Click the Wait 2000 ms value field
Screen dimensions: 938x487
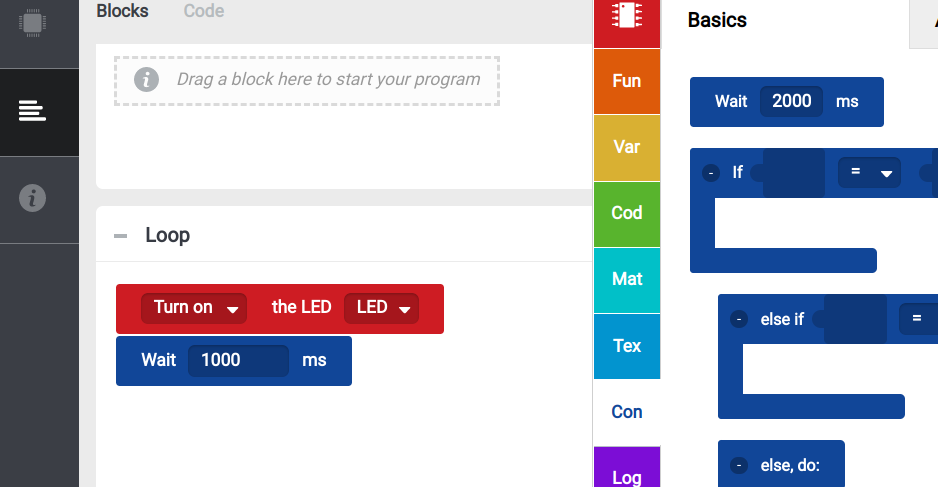792,102
